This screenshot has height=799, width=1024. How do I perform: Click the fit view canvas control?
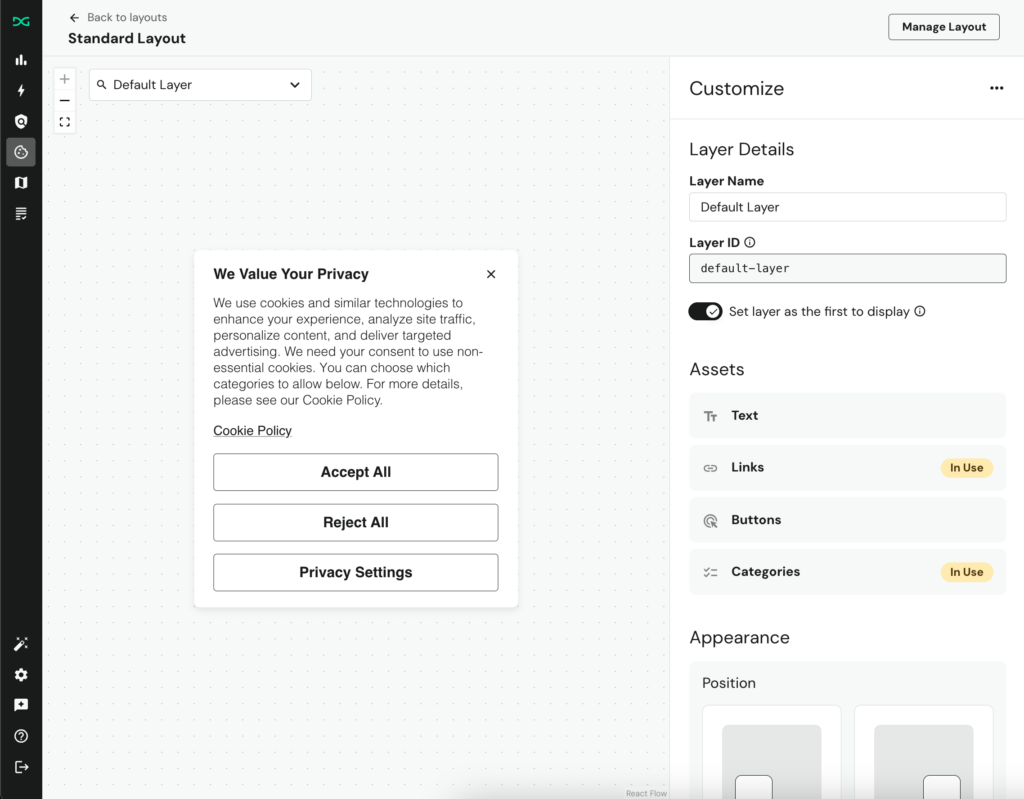[x=65, y=122]
